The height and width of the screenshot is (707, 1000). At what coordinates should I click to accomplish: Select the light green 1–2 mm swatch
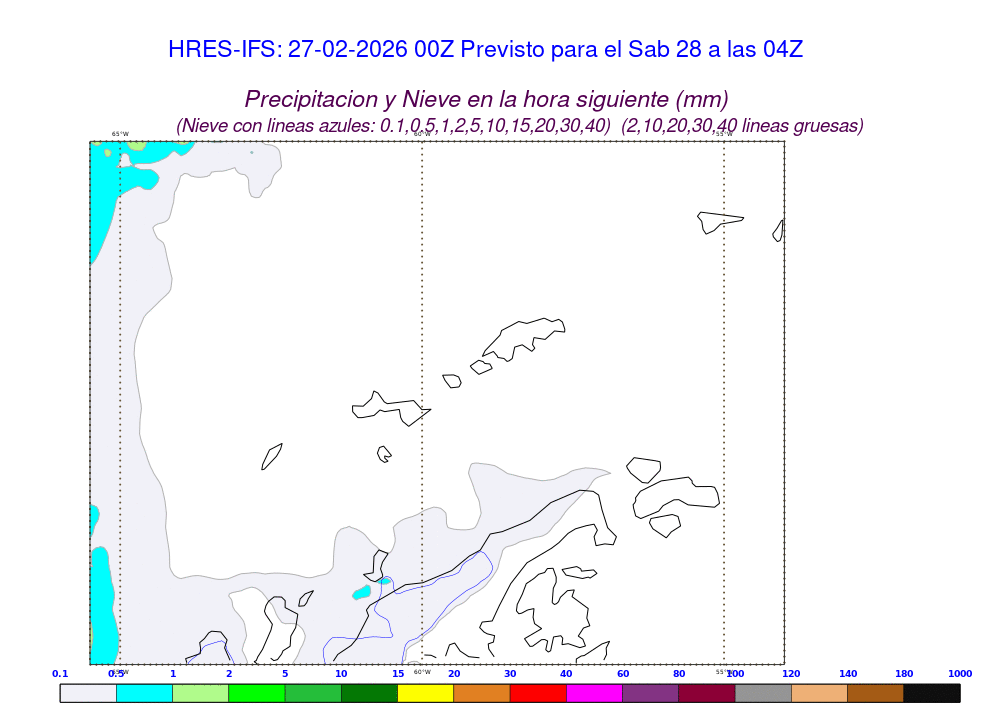200,693
